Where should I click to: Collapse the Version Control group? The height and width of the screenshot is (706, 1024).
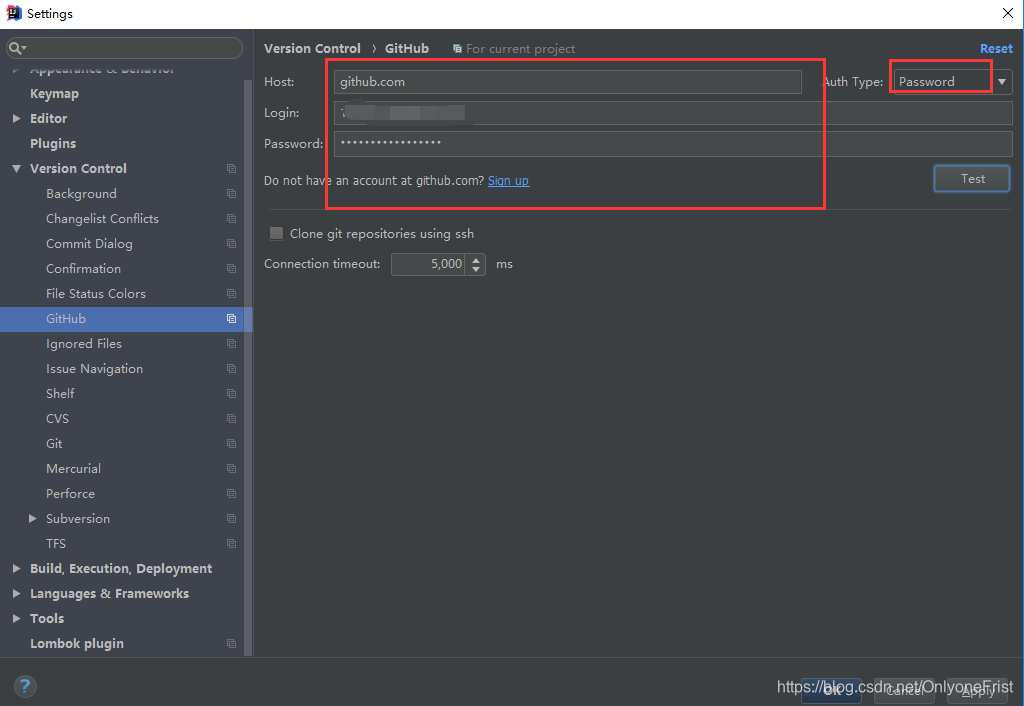17,168
